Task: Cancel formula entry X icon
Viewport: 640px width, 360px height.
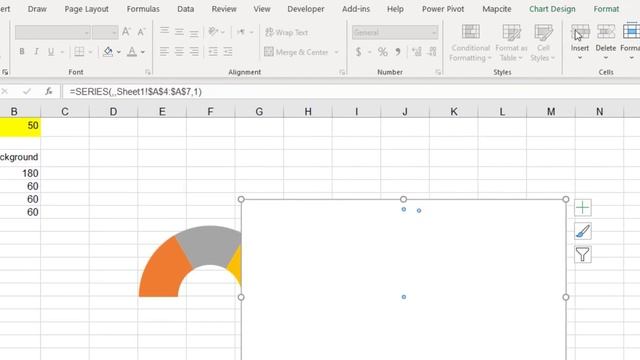Action: (x=4, y=91)
